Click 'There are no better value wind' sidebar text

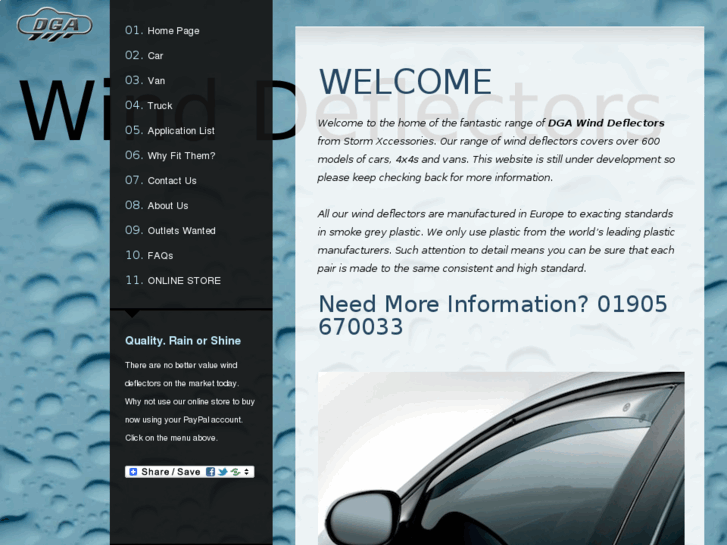181,365
